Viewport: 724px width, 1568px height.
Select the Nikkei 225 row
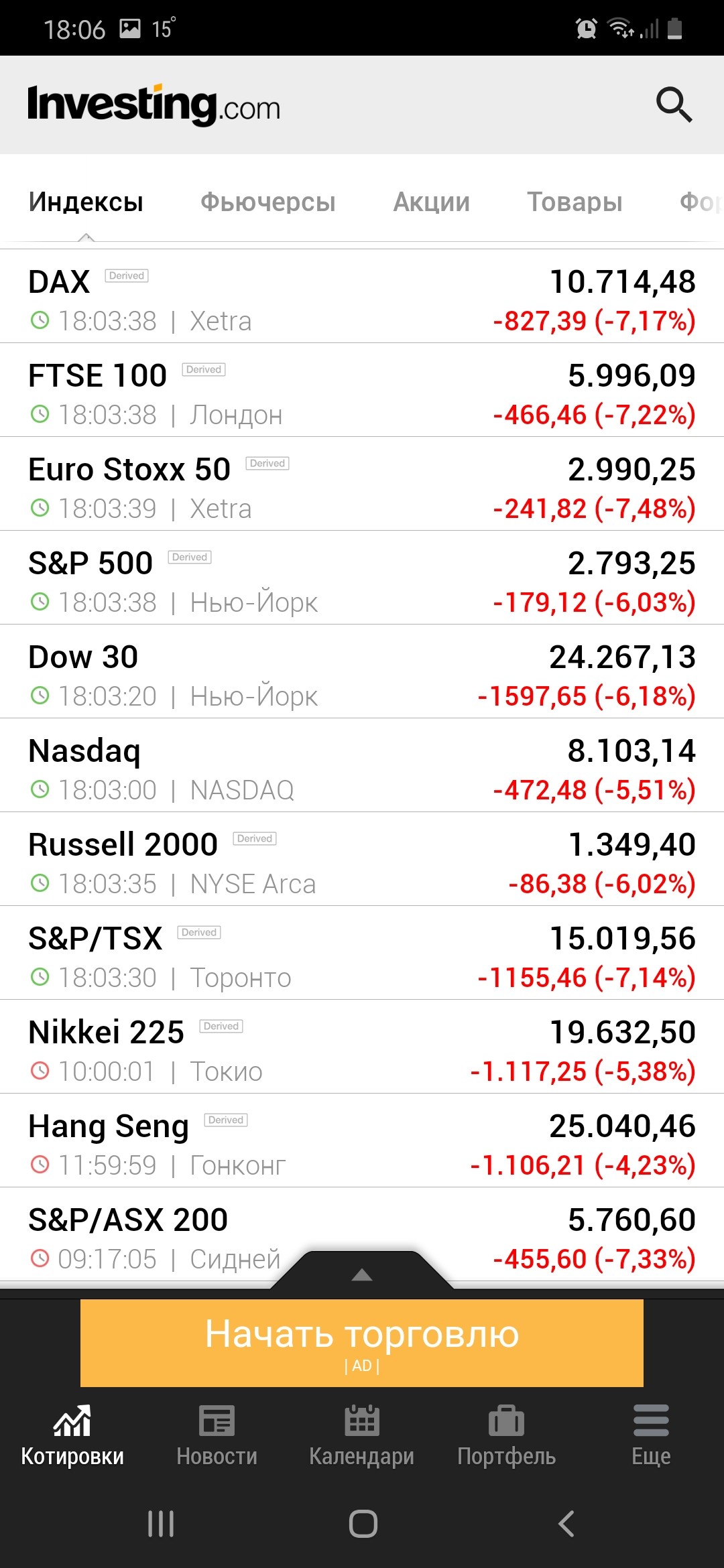(x=362, y=1047)
